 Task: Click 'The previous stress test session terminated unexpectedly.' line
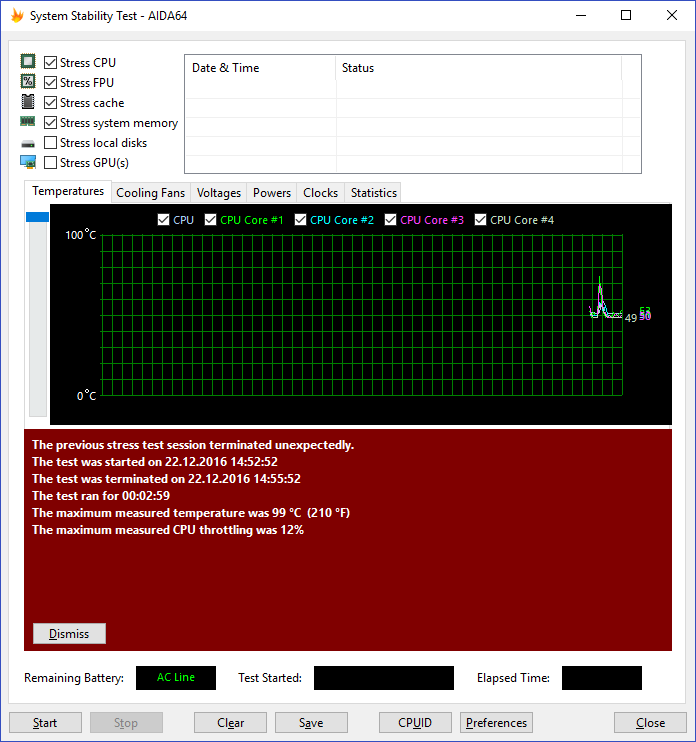click(x=193, y=445)
